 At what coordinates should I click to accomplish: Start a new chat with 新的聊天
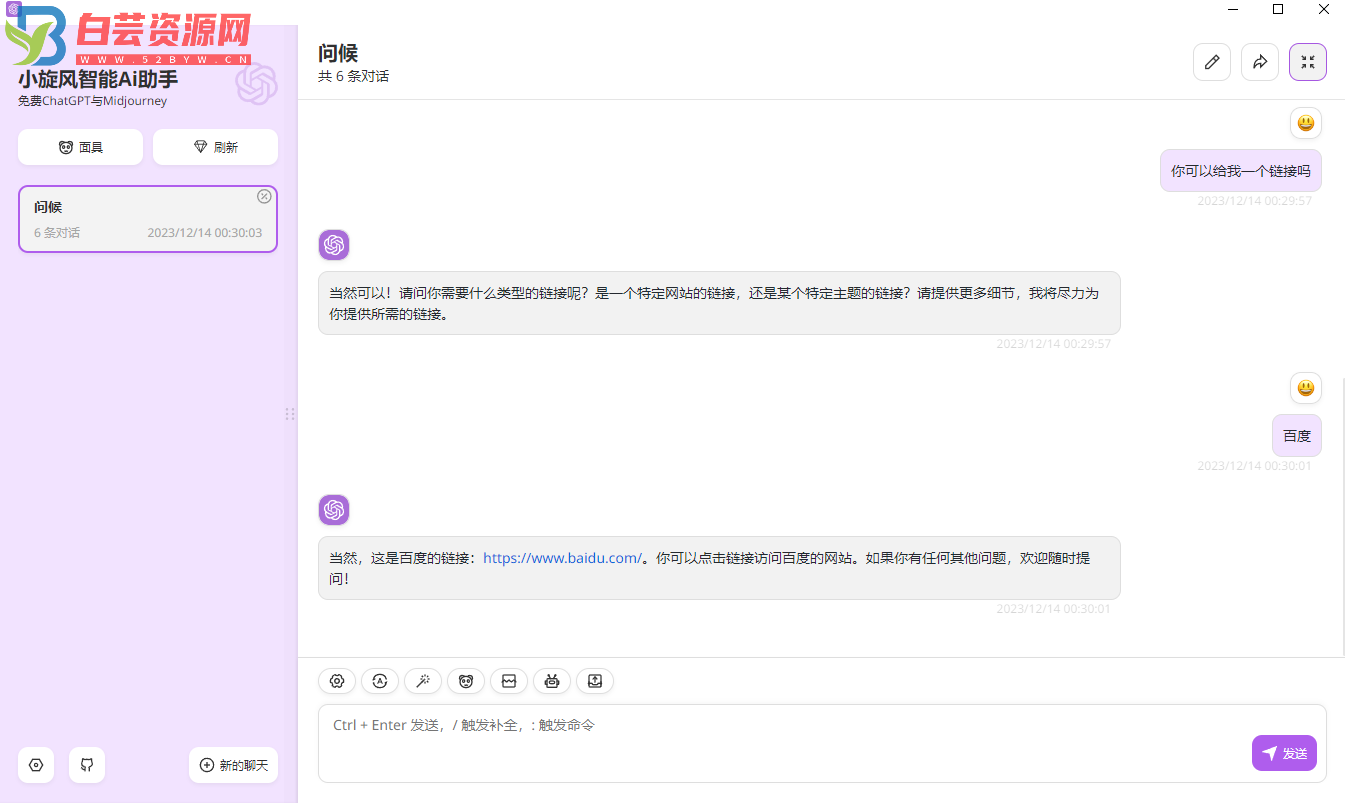pyautogui.click(x=233, y=765)
